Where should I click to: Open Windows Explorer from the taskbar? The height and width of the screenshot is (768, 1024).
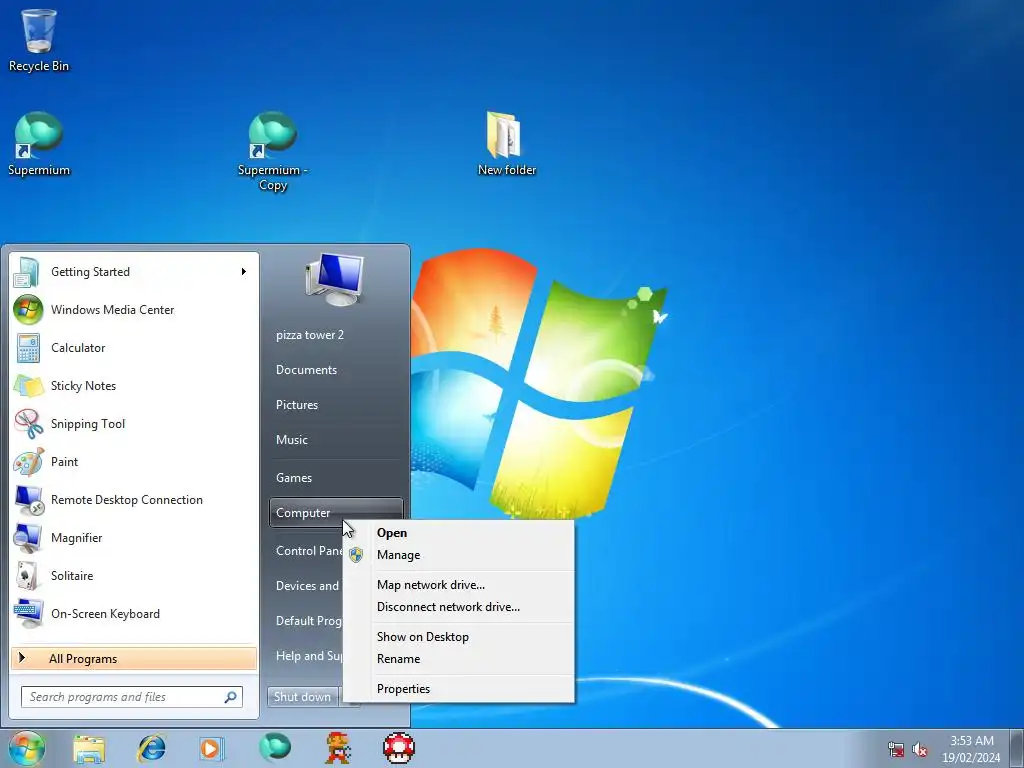[89, 748]
